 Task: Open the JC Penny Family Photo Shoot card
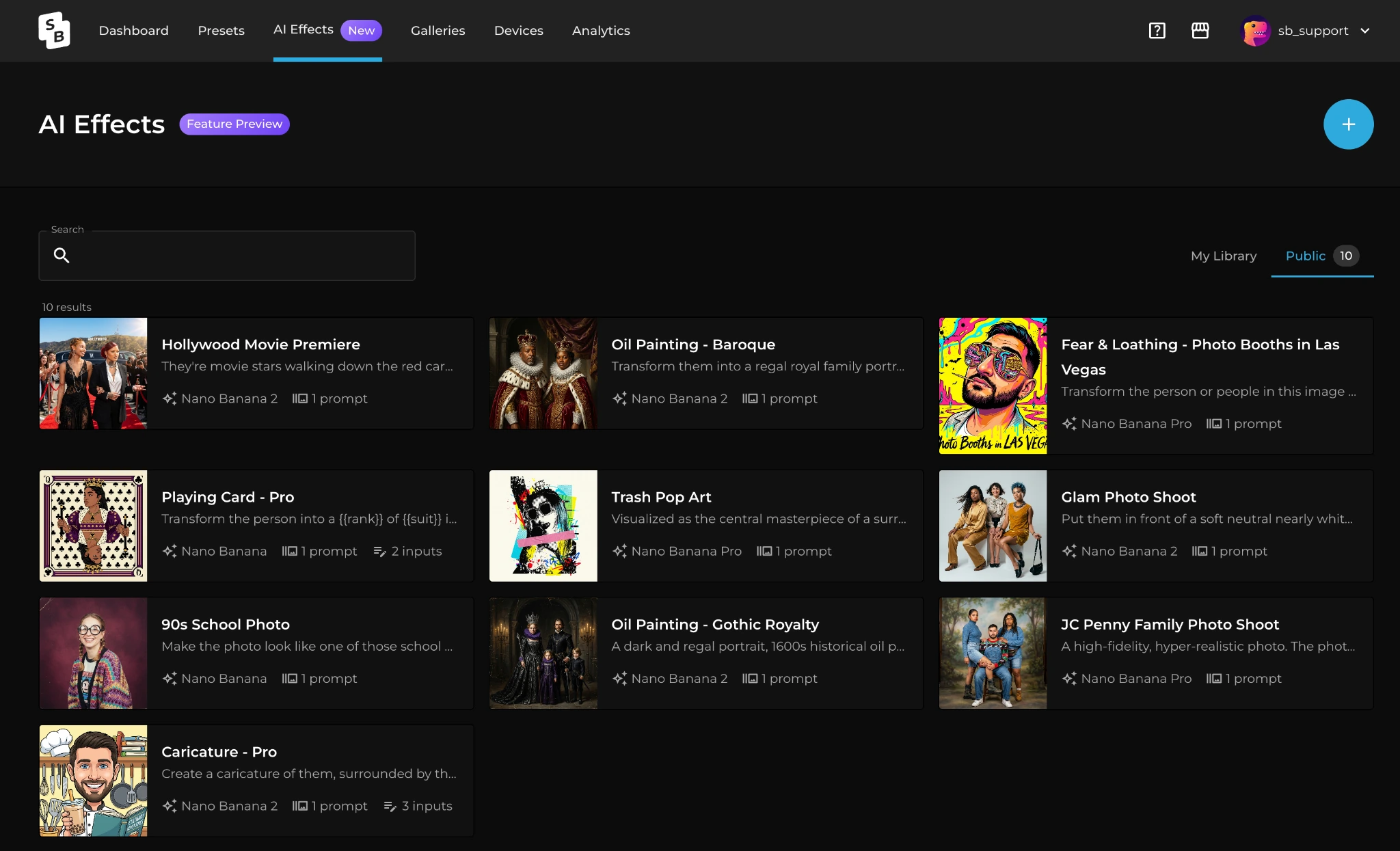(1156, 653)
